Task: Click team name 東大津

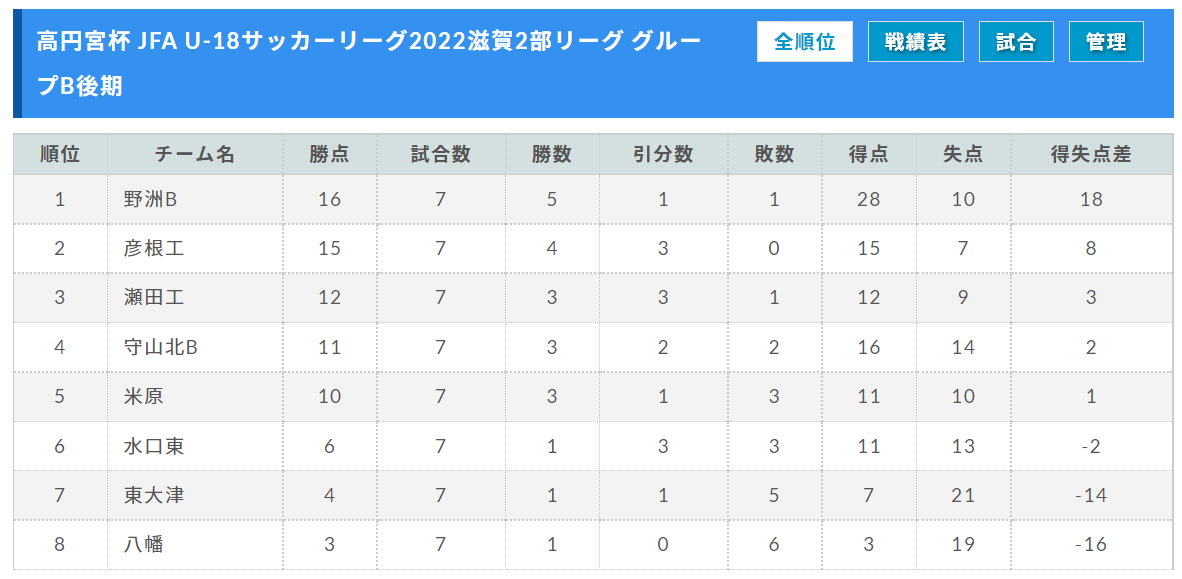Action: (x=154, y=495)
